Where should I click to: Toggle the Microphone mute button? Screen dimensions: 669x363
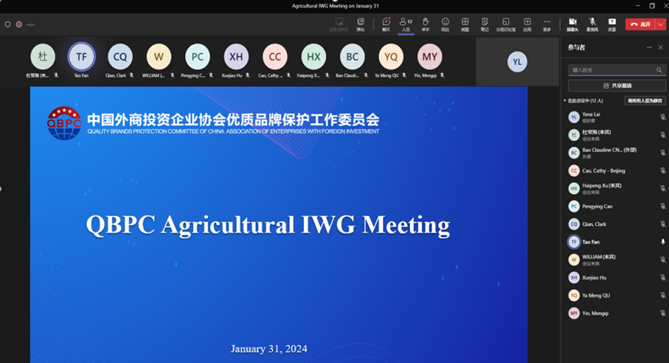coord(592,24)
